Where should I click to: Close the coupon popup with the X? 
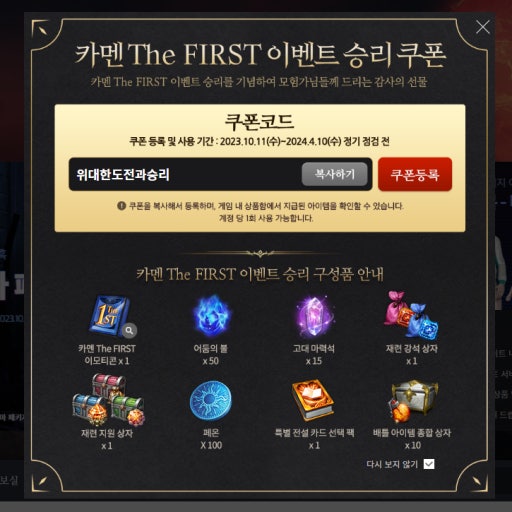tap(483, 27)
